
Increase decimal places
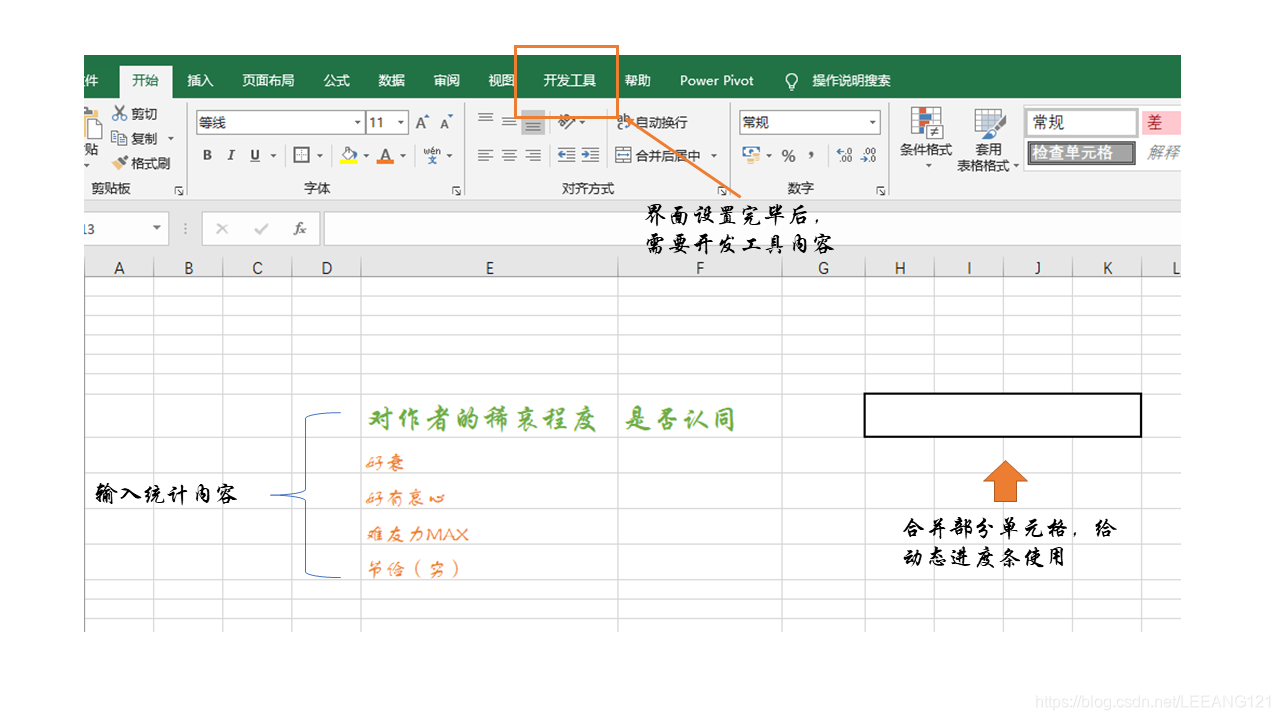click(x=845, y=155)
